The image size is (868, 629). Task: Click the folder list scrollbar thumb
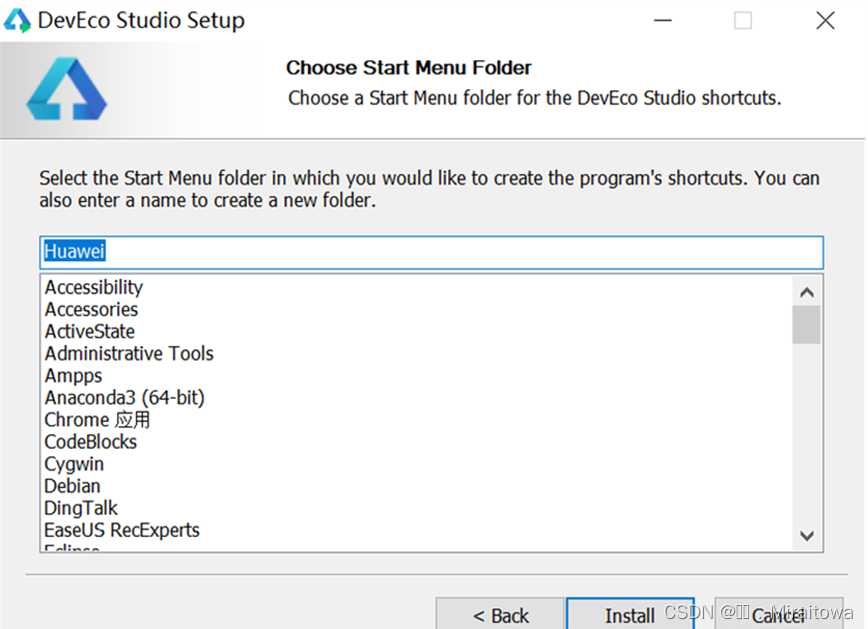[x=807, y=325]
